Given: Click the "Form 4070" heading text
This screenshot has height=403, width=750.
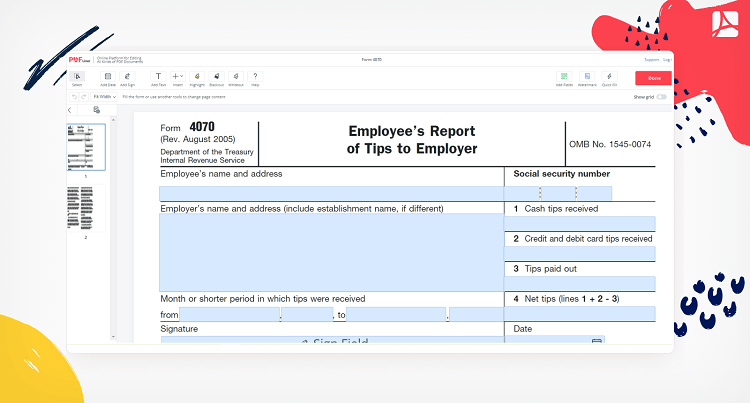Looking at the screenshot, I should coord(188,127).
